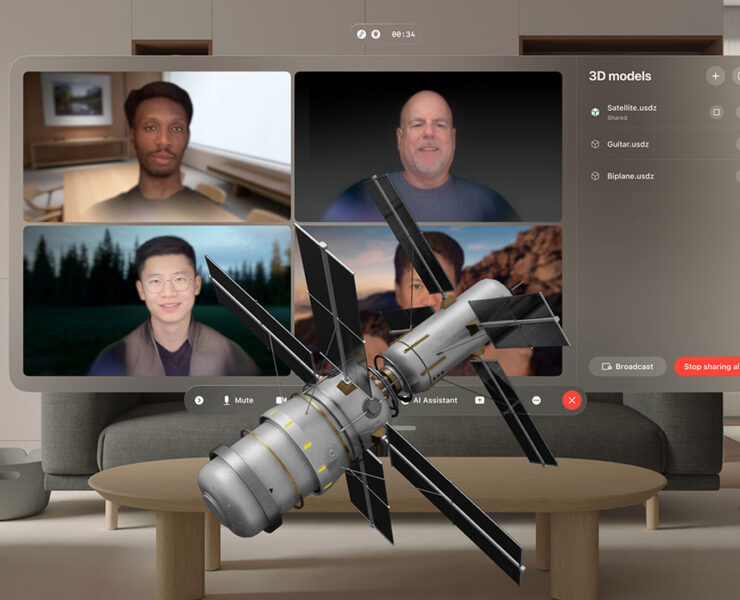Click the highlighted cube icon next to Satellite.usdz
Viewport: 740px width, 600px height.
pyautogui.click(x=595, y=112)
